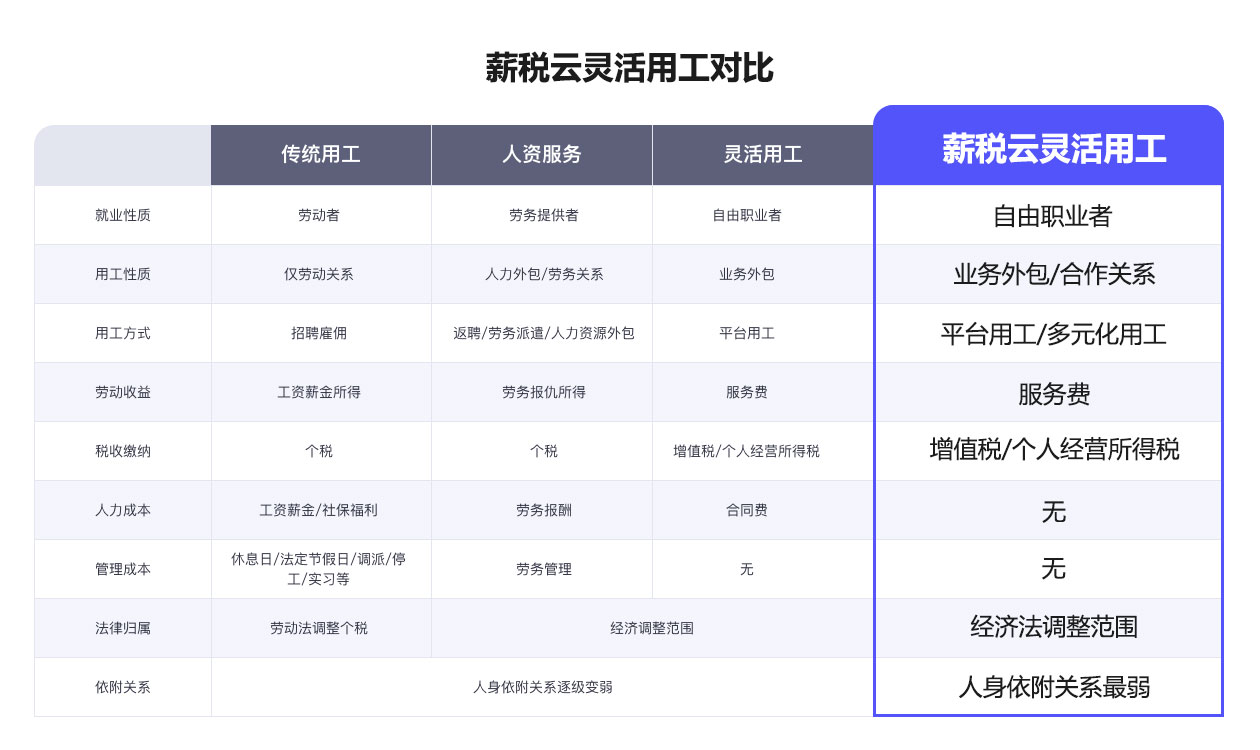Image resolution: width=1260 pixels, height=750 pixels.
Task: Click the 仅劳动关系 cell
Action: click(x=319, y=274)
